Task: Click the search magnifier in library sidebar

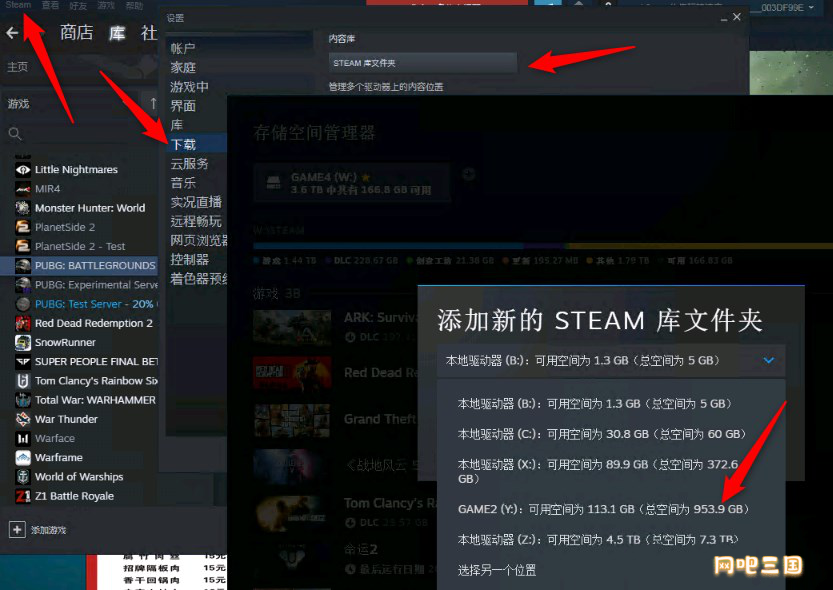Action: tap(15, 134)
